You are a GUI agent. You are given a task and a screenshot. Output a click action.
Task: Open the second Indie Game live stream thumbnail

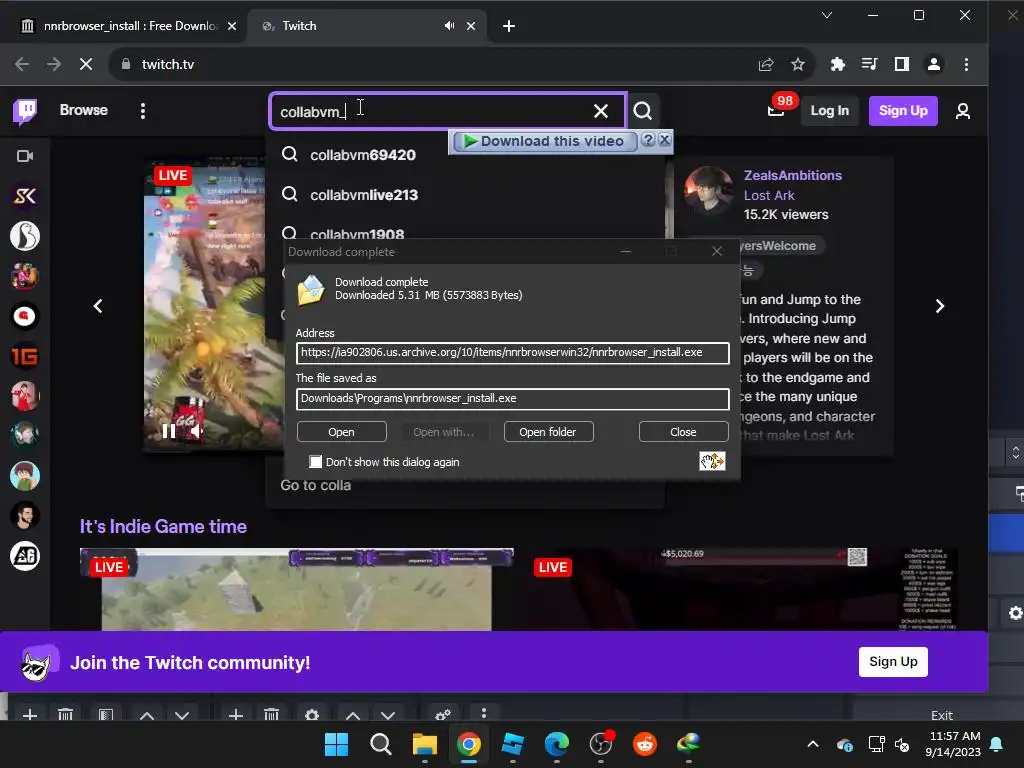pyautogui.click(x=744, y=589)
